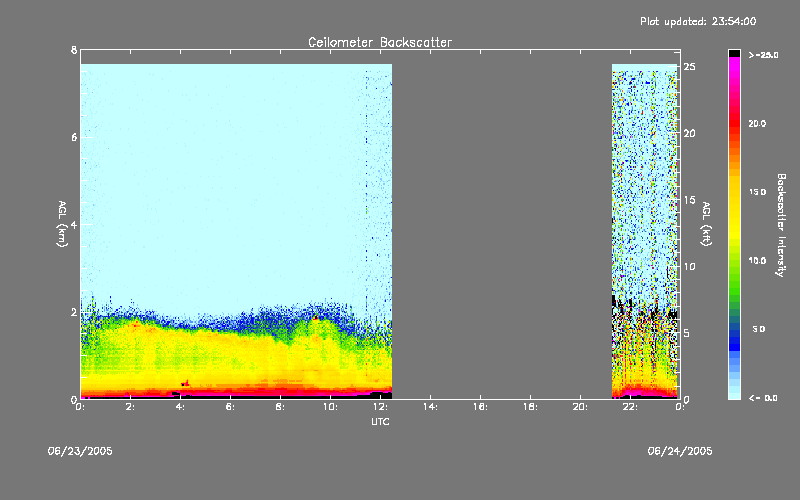Click the 15 tick on the kft axis

689,200
